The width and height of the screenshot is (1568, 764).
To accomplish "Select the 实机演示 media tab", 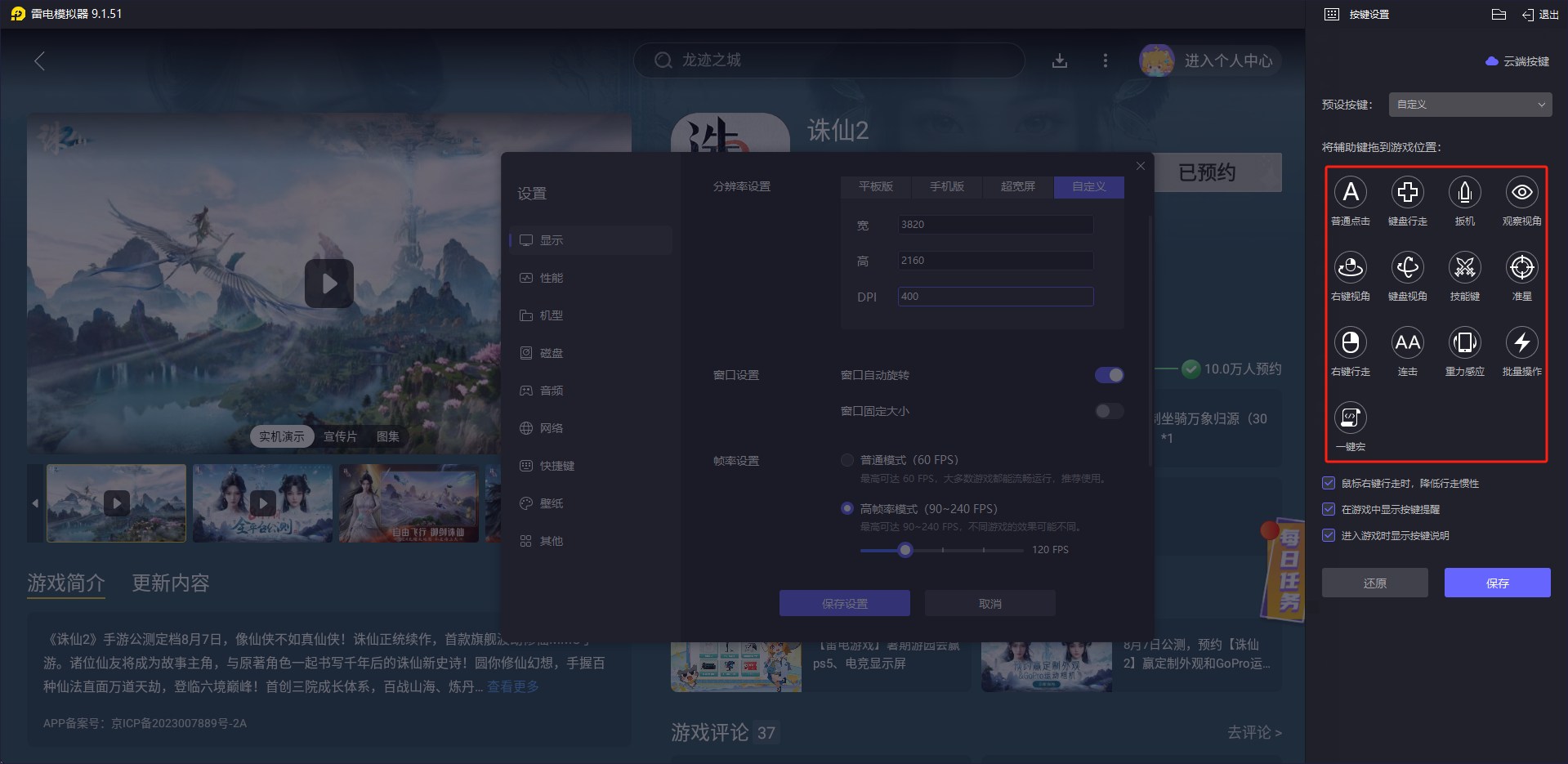I will click(x=282, y=436).
